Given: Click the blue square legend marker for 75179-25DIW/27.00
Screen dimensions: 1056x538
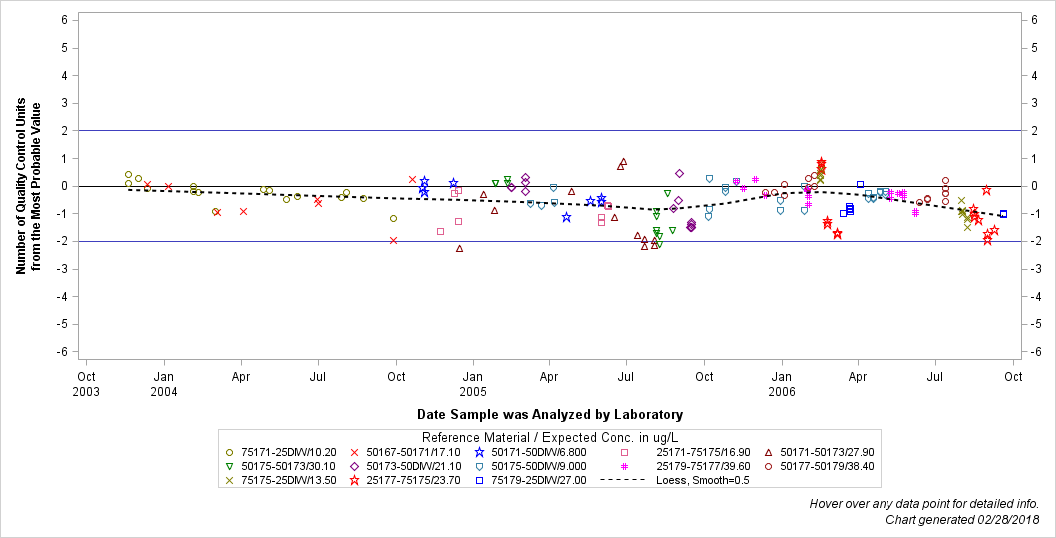Looking at the screenshot, I should click(x=480, y=480).
